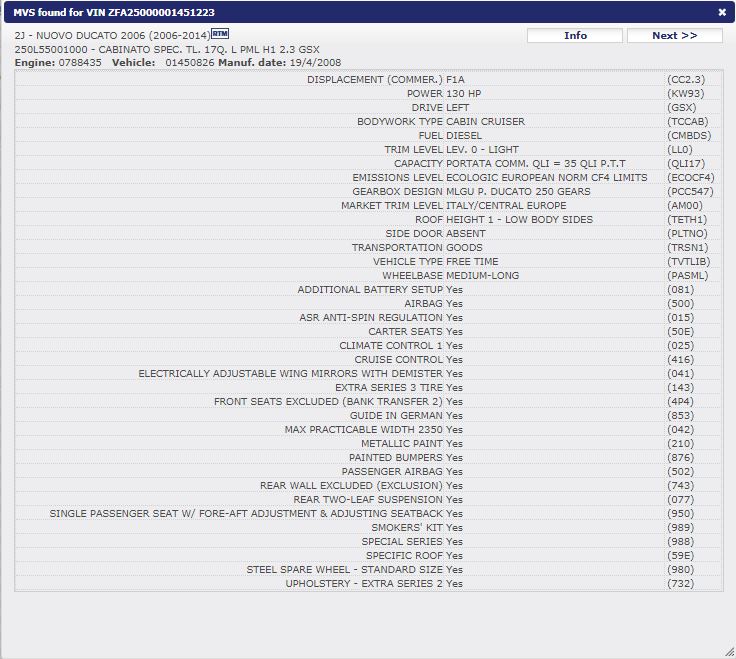The image size is (736, 659).
Task: Select the METALLIC PAINT Yes row
Action: tap(412, 443)
